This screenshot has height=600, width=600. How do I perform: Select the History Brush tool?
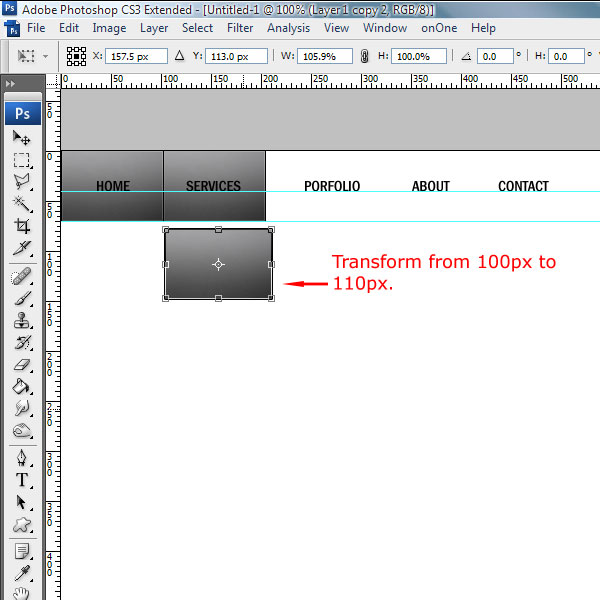[21, 343]
